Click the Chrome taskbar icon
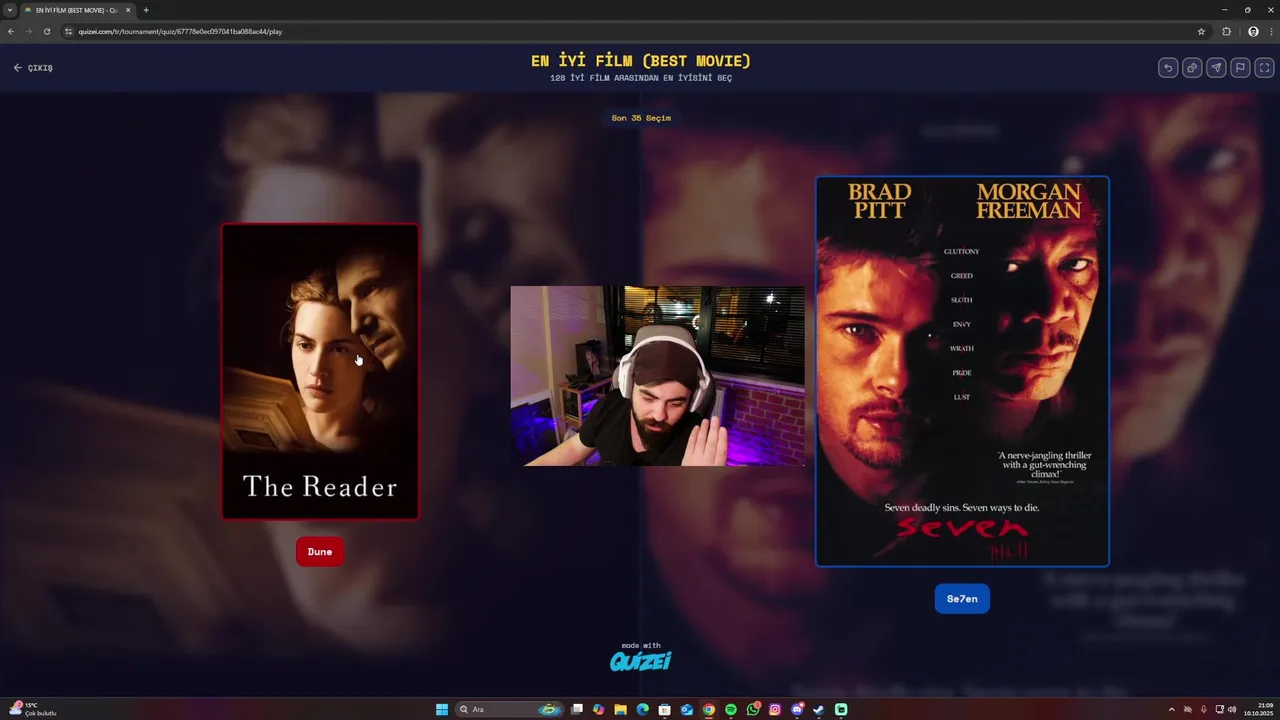The height and width of the screenshot is (720, 1280). pos(709,709)
